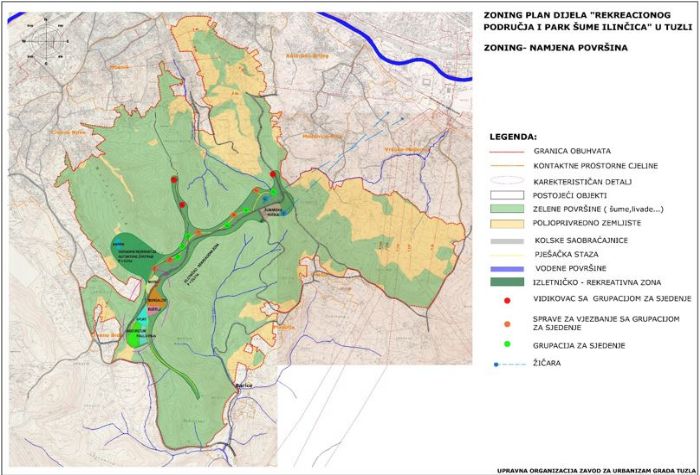The image size is (700, 475).
Task: Click the Granica obuhvata line sample in legend
Action: [x=506, y=152]
